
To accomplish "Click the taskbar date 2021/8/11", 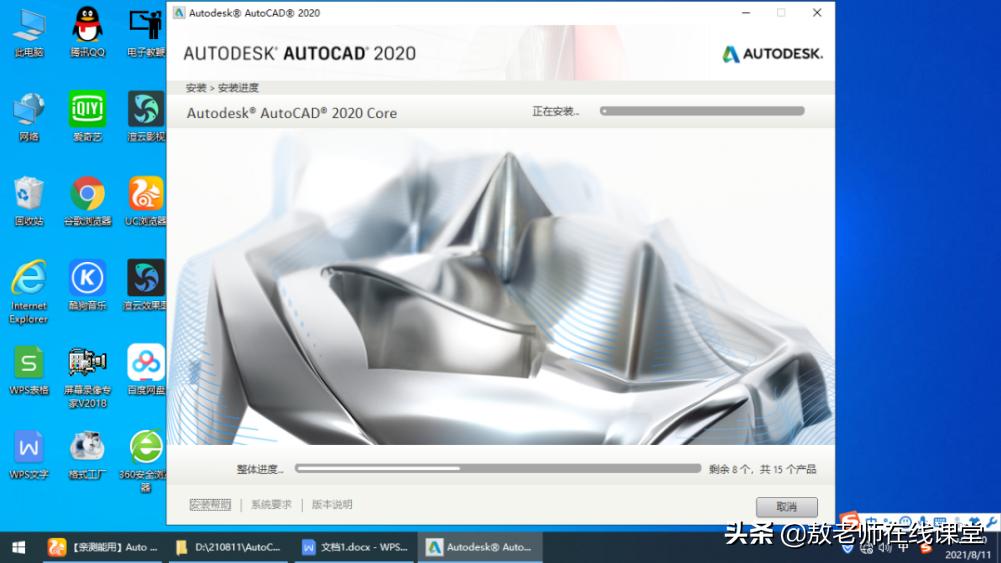I will tap(968, 555).
